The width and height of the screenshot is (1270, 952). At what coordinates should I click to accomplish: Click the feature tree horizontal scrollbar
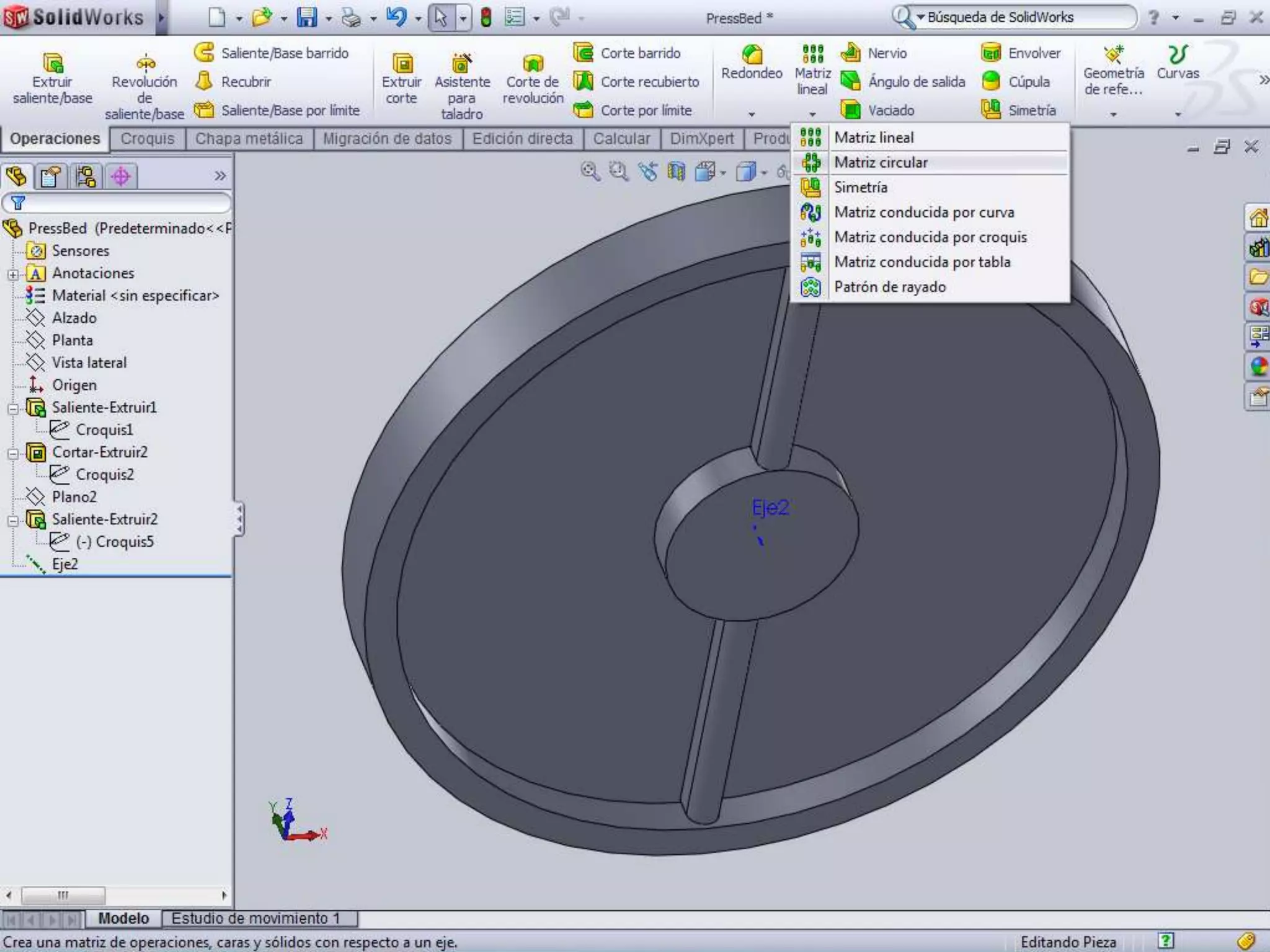coord(63,895)
